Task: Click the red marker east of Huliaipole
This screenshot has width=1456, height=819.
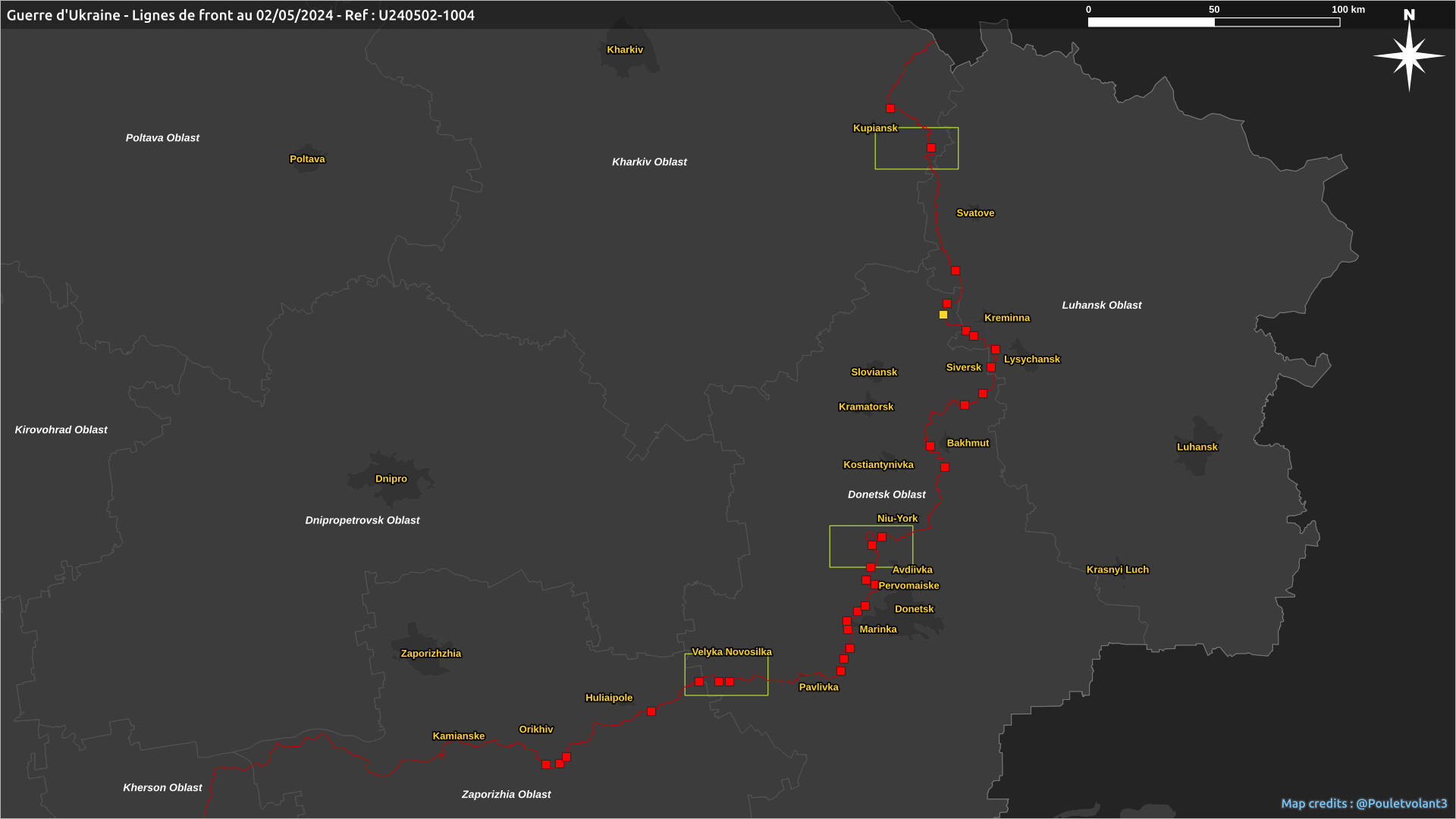Action: 651,711
